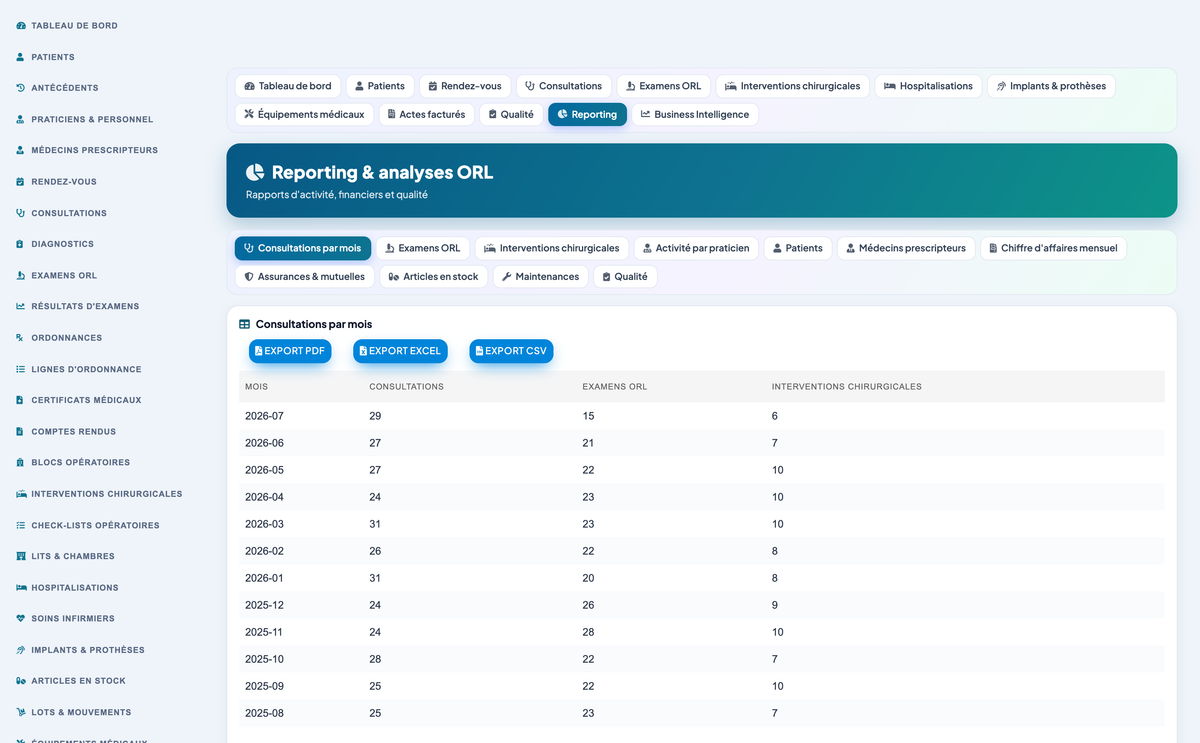Click the Résultats d'examens chart icon
The height and width of the screenshot is (743, 1200).
21,306
